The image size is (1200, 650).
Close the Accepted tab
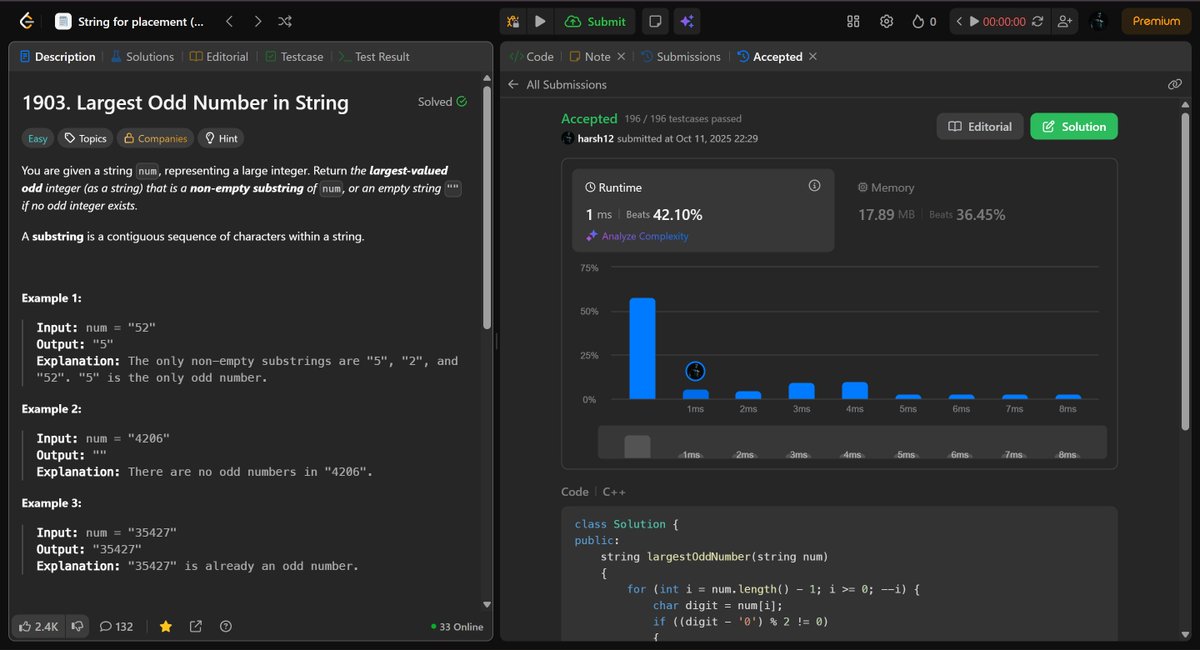tap(813, 57)
